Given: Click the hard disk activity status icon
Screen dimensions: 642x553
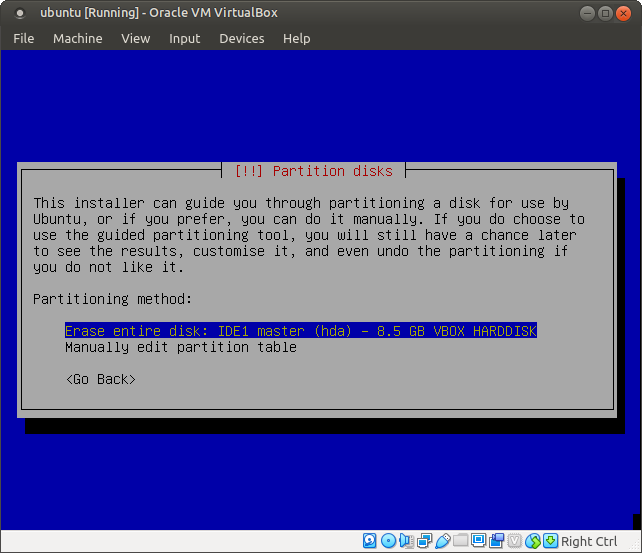Looking at the screenshot, I should (369, 541).
